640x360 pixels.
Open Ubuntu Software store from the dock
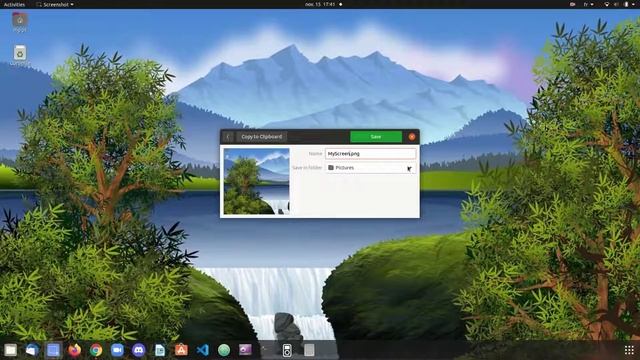181,350
